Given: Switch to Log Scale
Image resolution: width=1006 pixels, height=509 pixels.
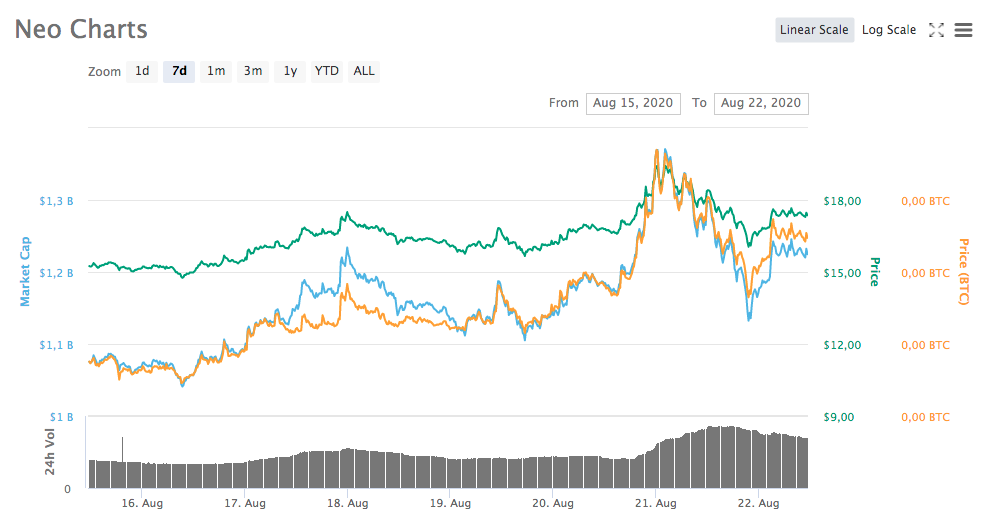Looking at the screenshot, I should (889, 30).
